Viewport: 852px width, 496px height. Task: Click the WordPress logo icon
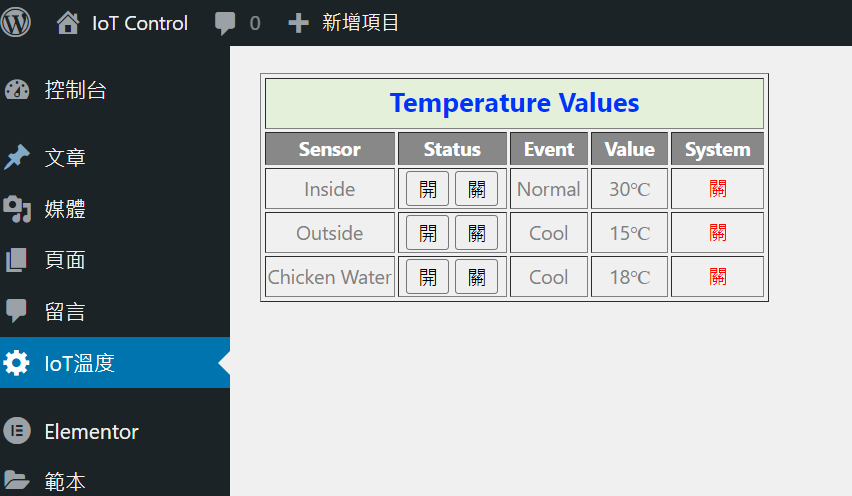[16, 22]
